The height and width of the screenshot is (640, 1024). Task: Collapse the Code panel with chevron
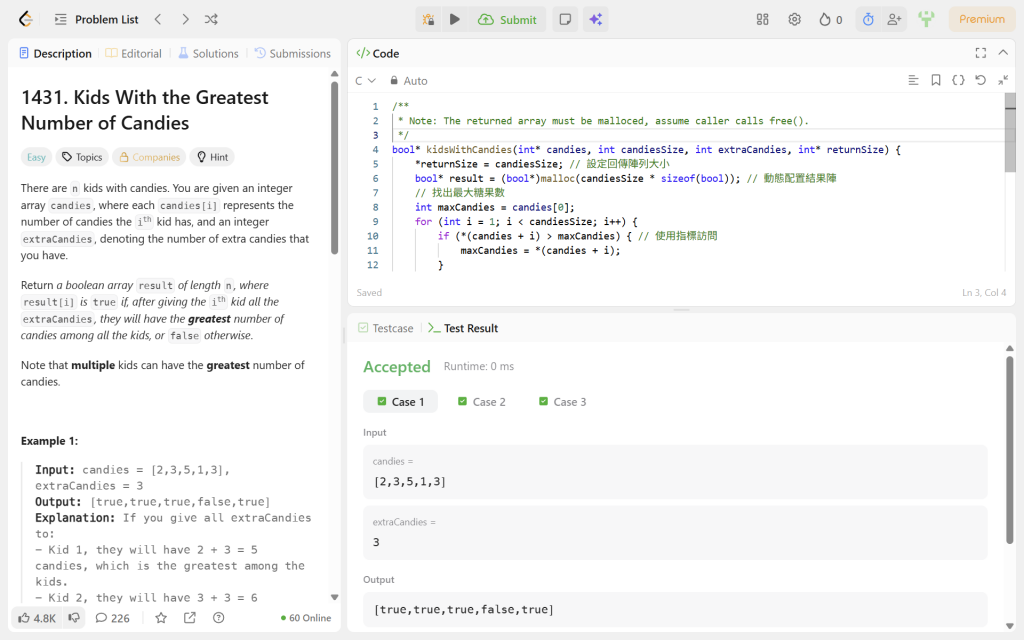tap(1003, 53)
